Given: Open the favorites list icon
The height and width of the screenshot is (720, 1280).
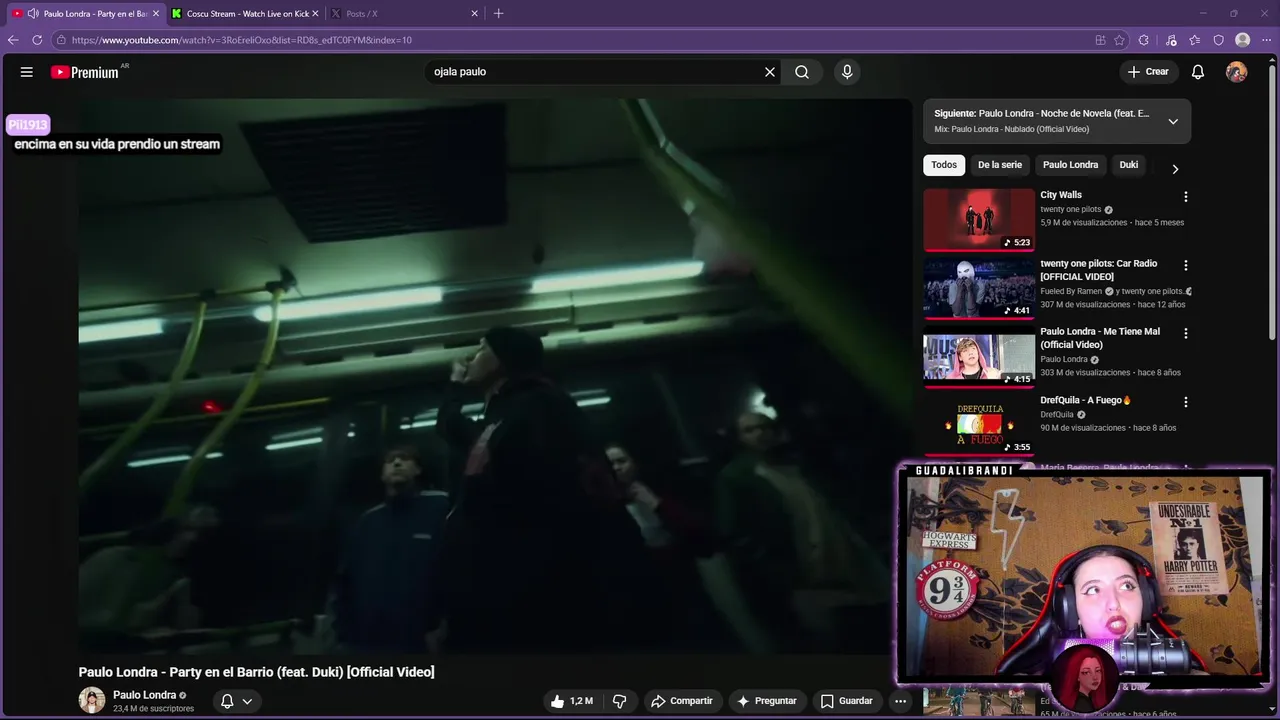Looking at the screenshot, I should click(1195, 40).
